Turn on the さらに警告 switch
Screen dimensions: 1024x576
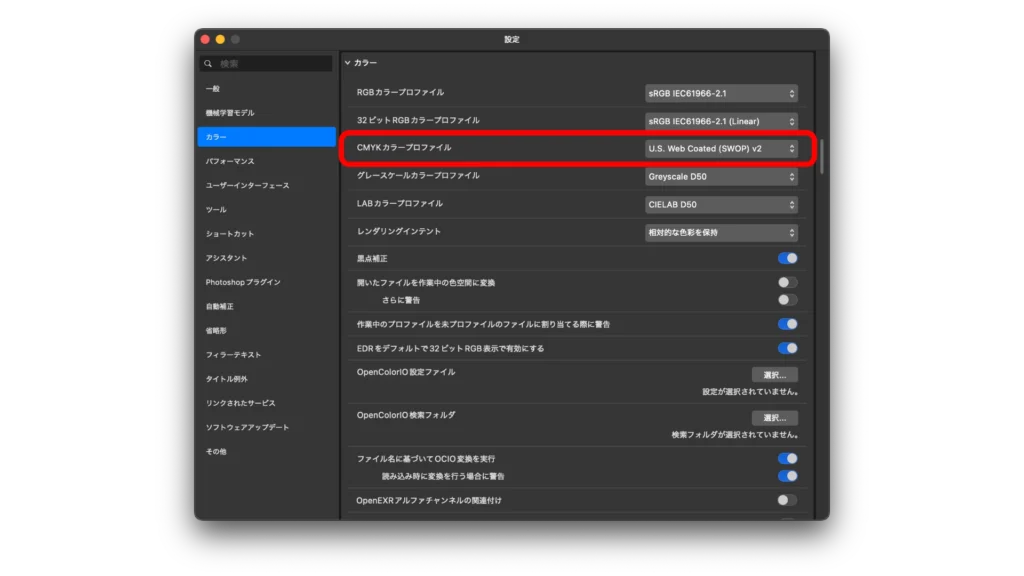(x=786, y=298)
